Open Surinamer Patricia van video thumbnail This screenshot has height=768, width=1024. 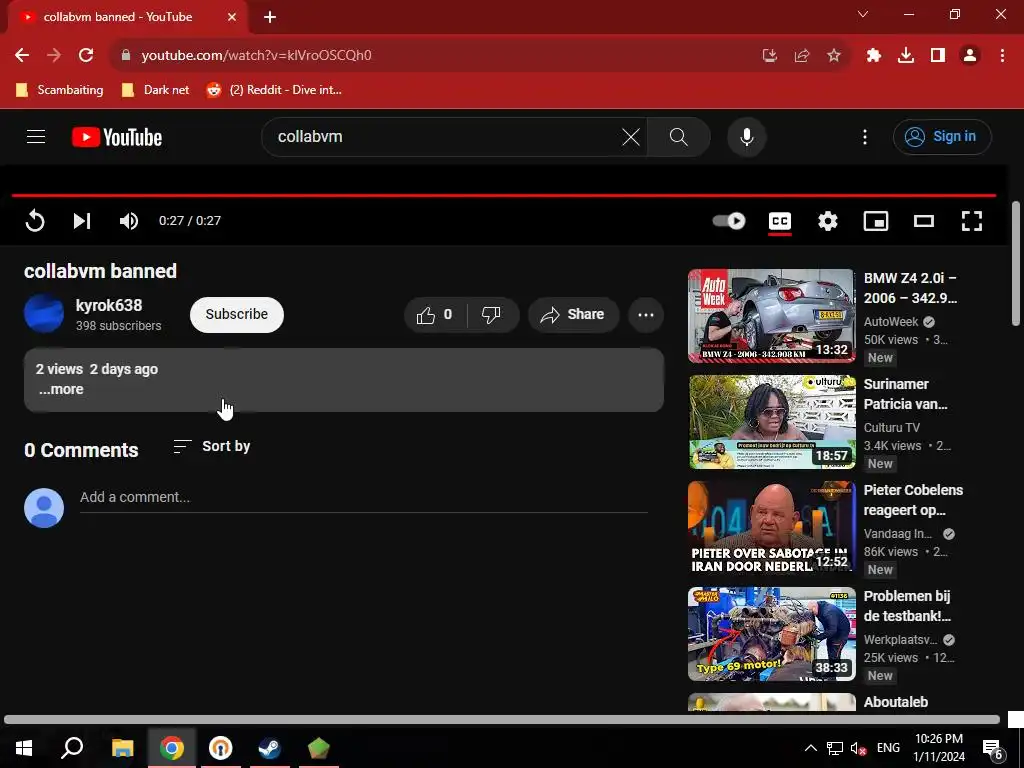point(771,422)
